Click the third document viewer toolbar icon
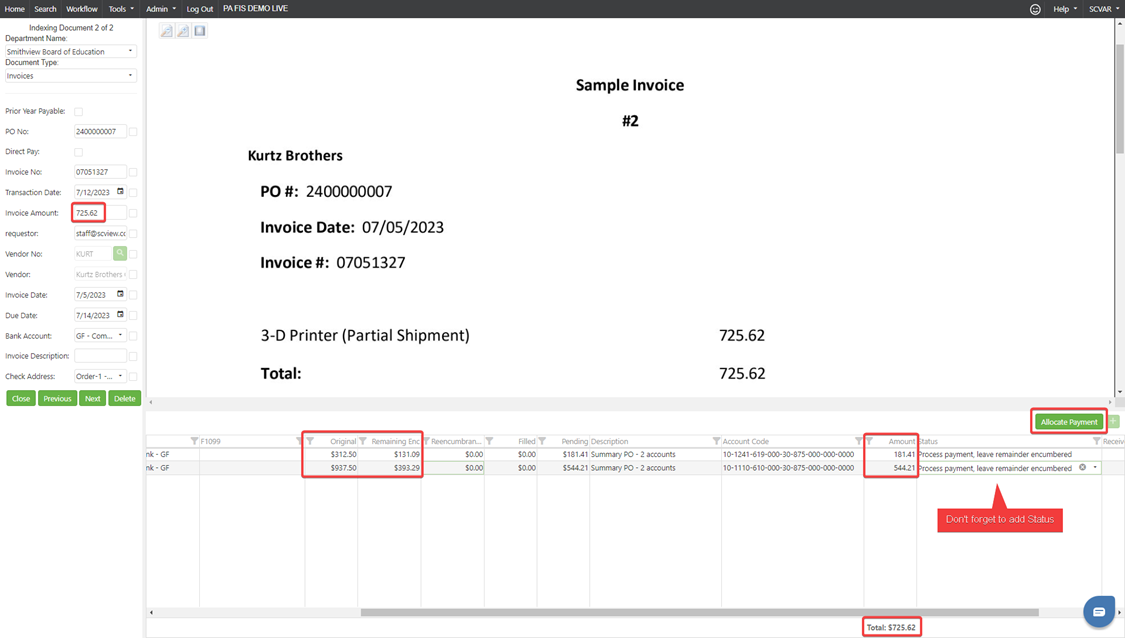Viewport: 1125px width, 638px height. [200, 31]
